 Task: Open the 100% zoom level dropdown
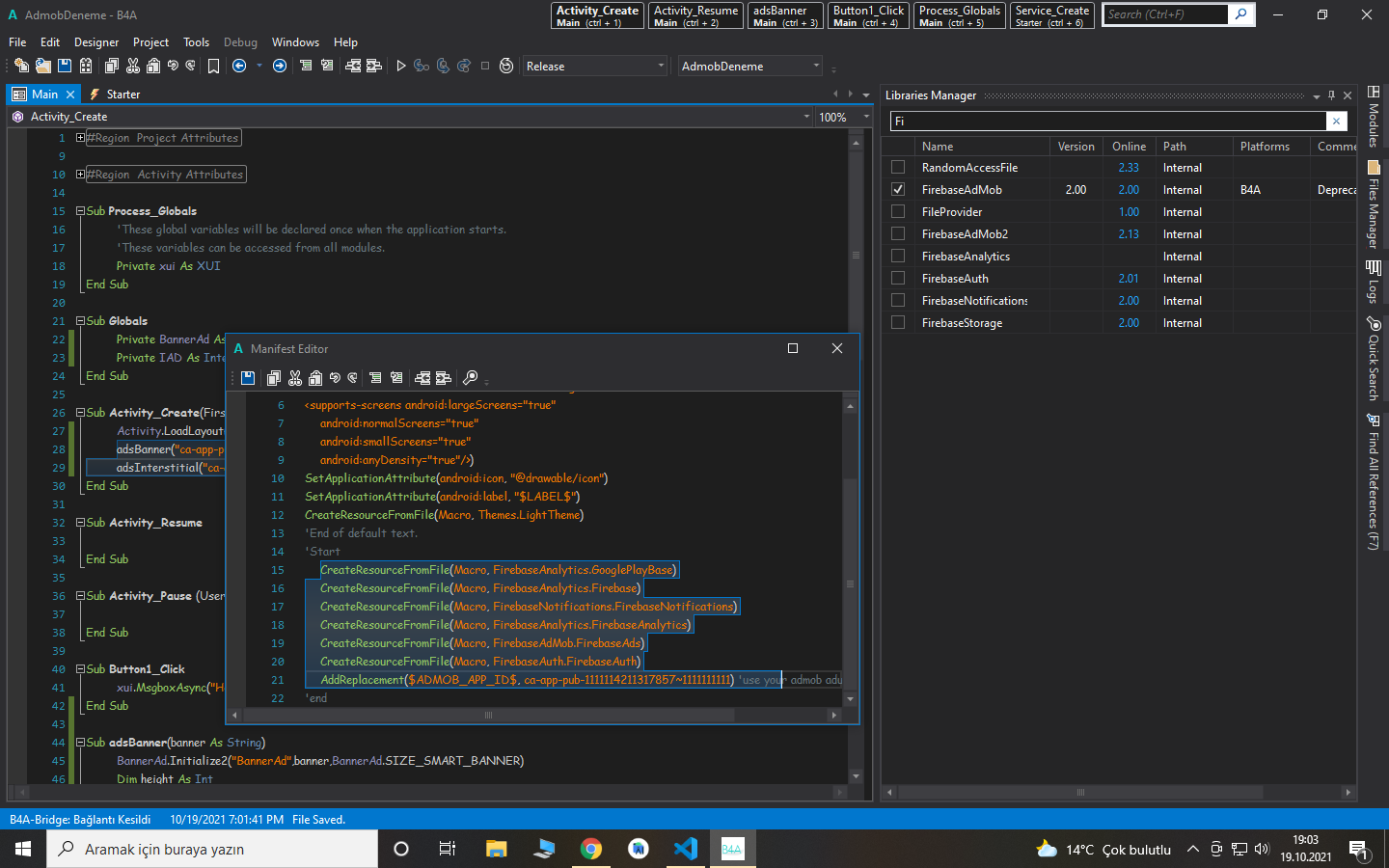(844, 117)
